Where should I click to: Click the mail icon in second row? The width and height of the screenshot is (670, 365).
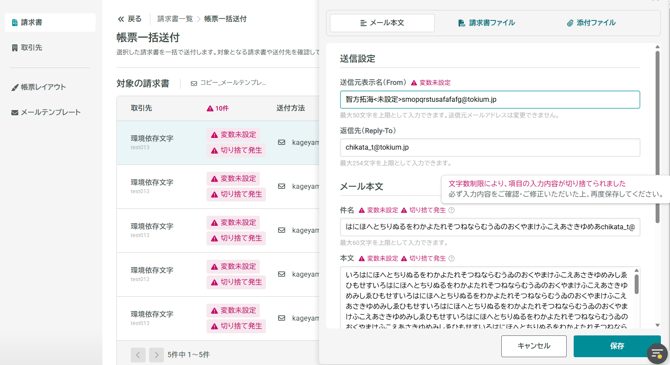[282, 186]
